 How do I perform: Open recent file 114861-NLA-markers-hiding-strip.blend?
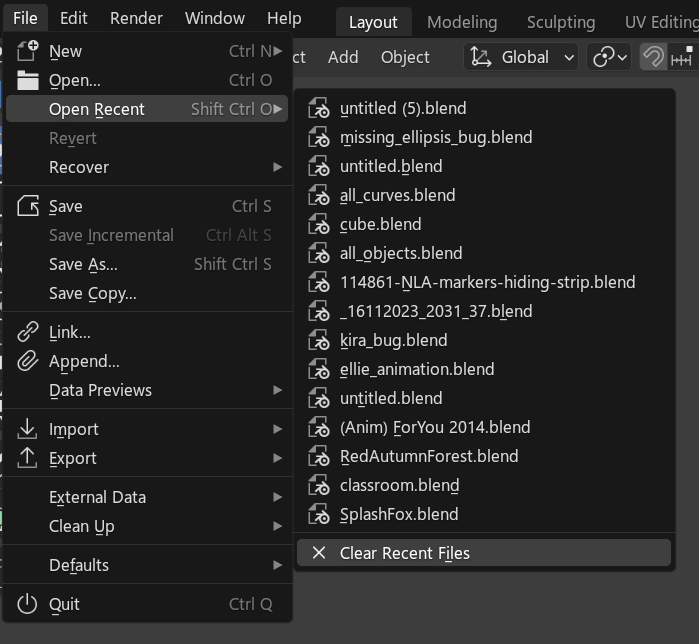[484, 282]
